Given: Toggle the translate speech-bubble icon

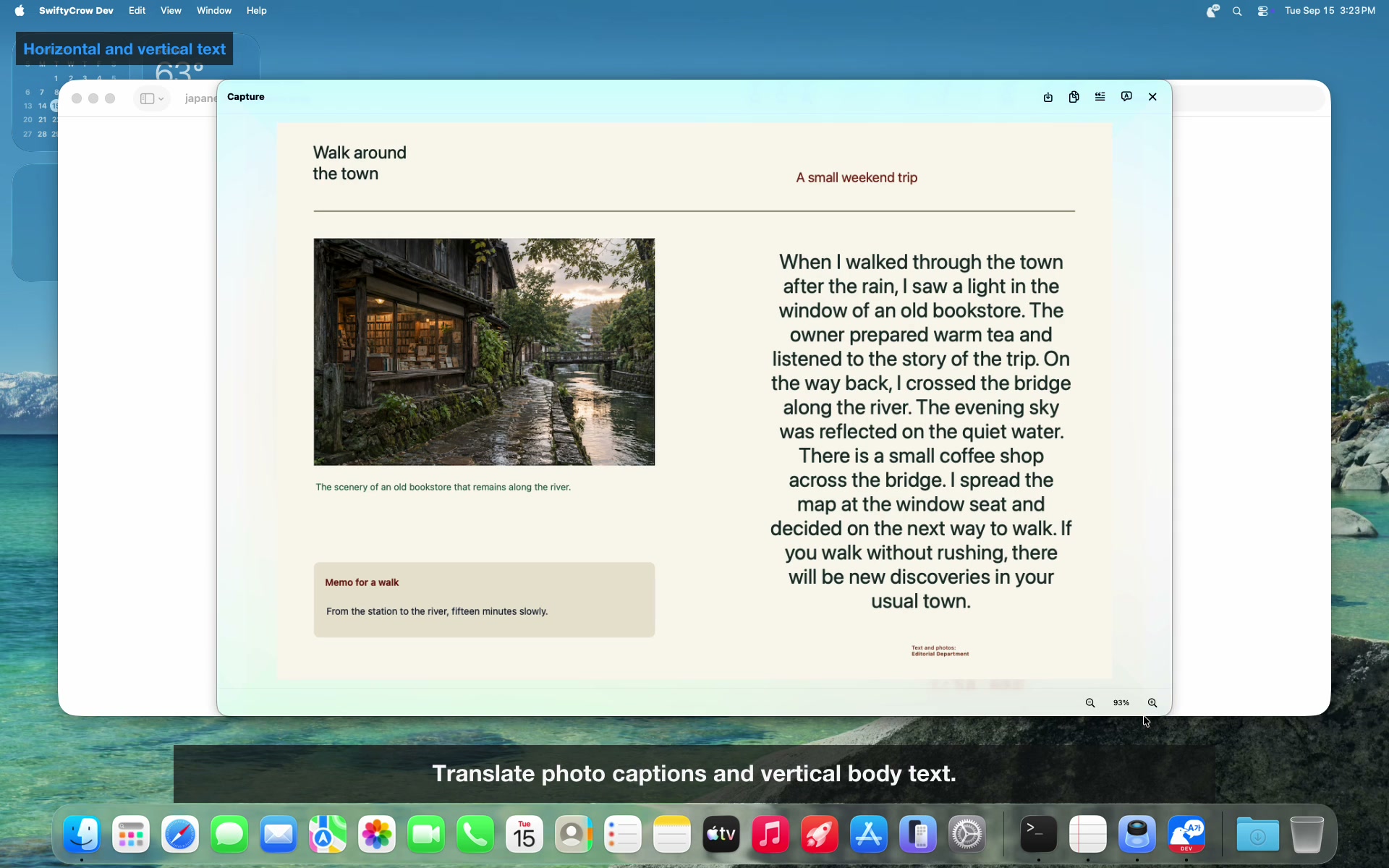Looking at the screenshot, I should point(1126,97).
